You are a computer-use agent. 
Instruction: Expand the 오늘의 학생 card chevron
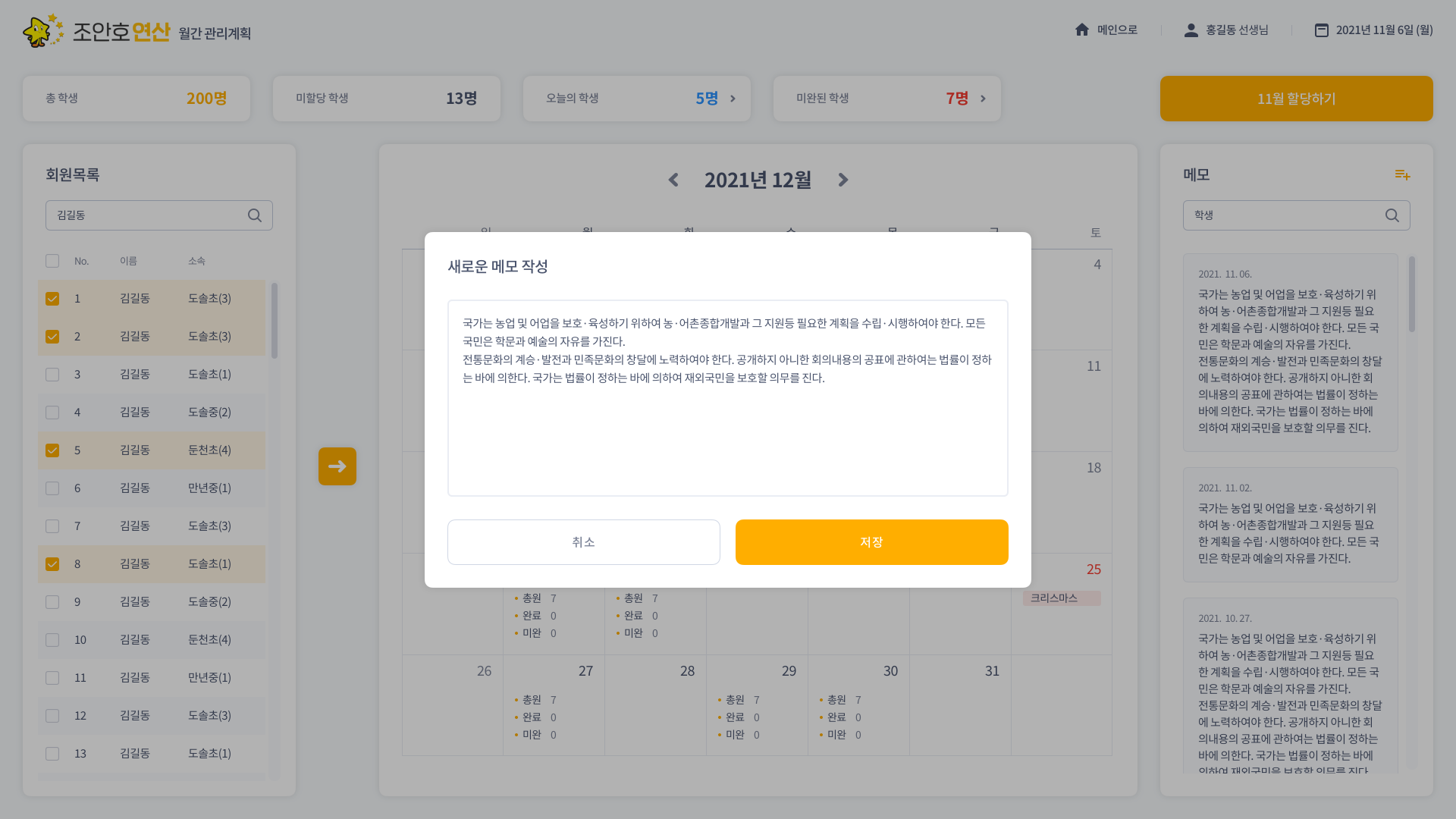click(x=733, y=99)
